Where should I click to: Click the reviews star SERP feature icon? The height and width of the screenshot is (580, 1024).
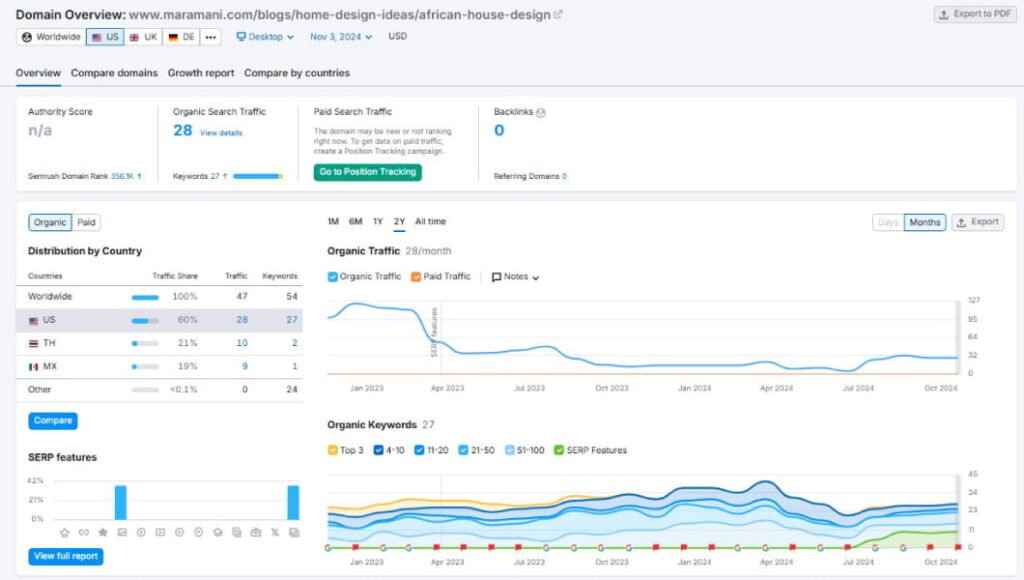coord(102,532)
